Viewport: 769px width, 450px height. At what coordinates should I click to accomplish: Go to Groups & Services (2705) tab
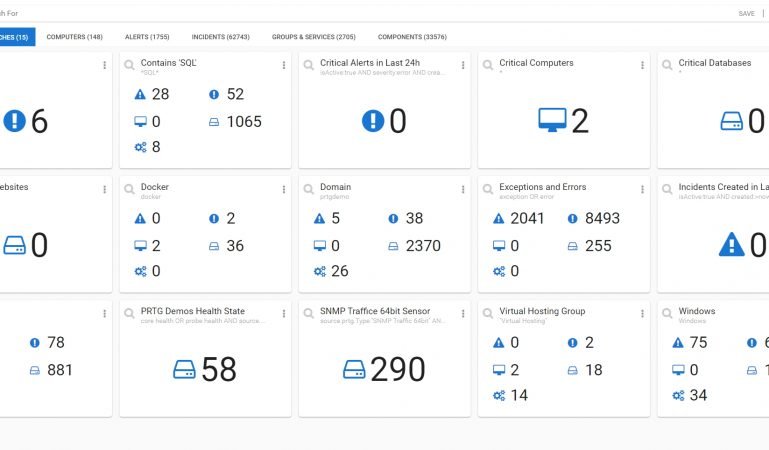tap(314, 37)
